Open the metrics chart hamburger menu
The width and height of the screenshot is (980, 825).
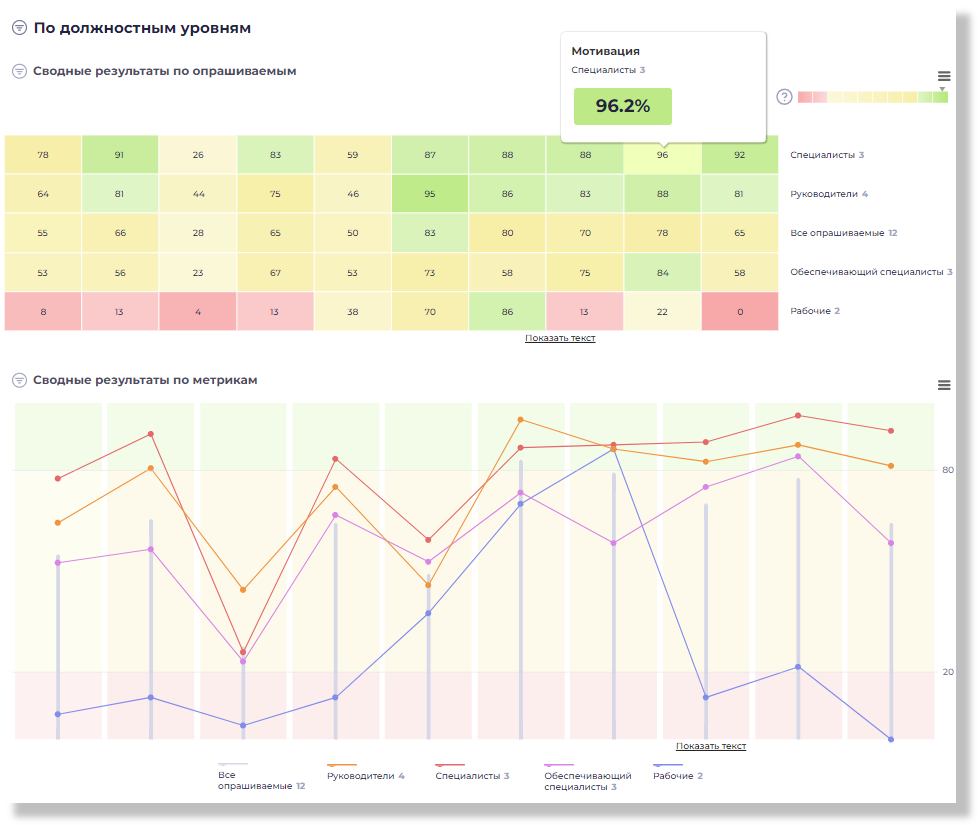pyautogui.click(x=944, y=385)
